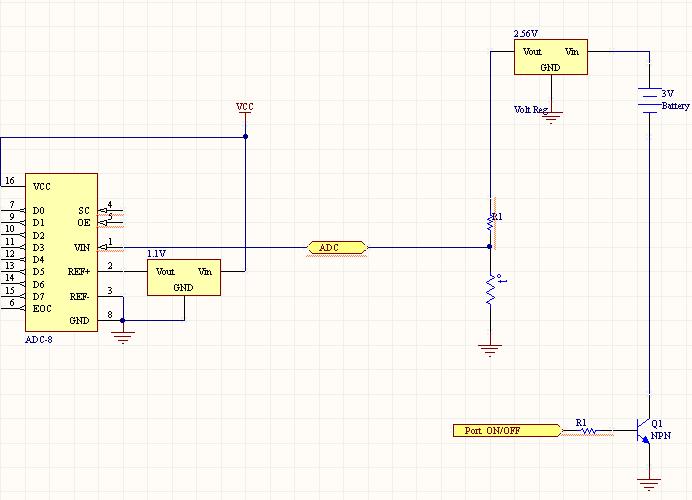This screenshot has width=692, height=500.
Task: Select the 2.56V value label
Action: click(526, 34)
